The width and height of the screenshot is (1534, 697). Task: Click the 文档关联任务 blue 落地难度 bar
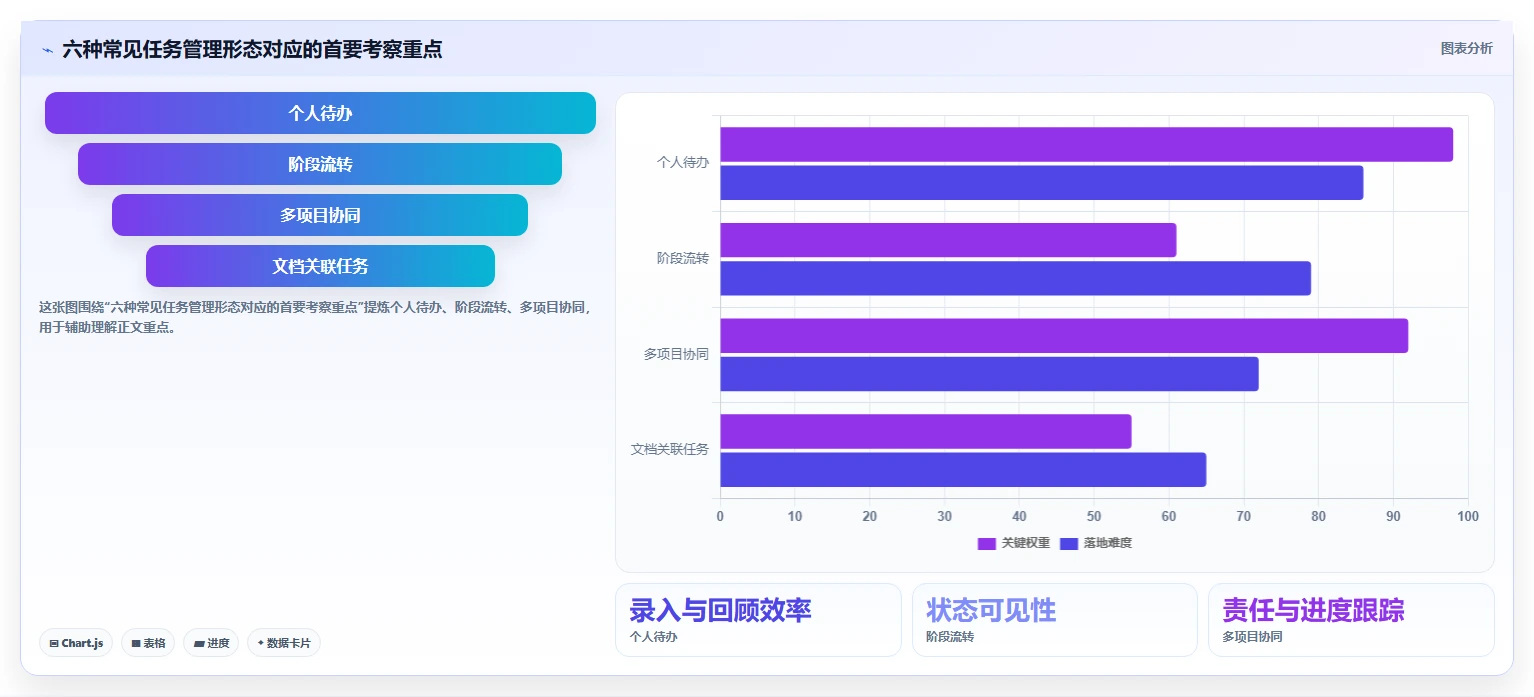(x=963, y=470)
